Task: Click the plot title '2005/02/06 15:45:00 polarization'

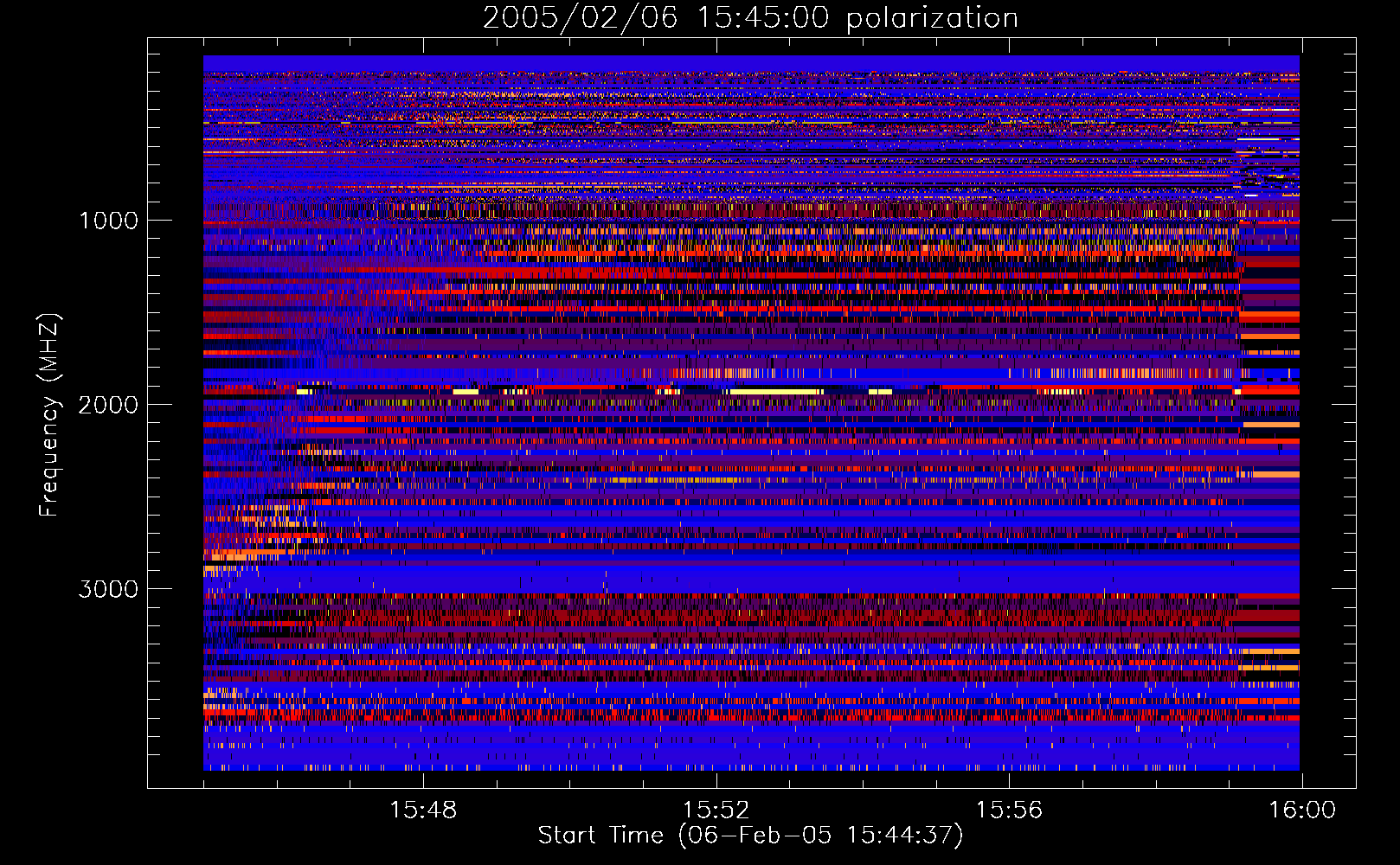Action: (x=750, y=18)
